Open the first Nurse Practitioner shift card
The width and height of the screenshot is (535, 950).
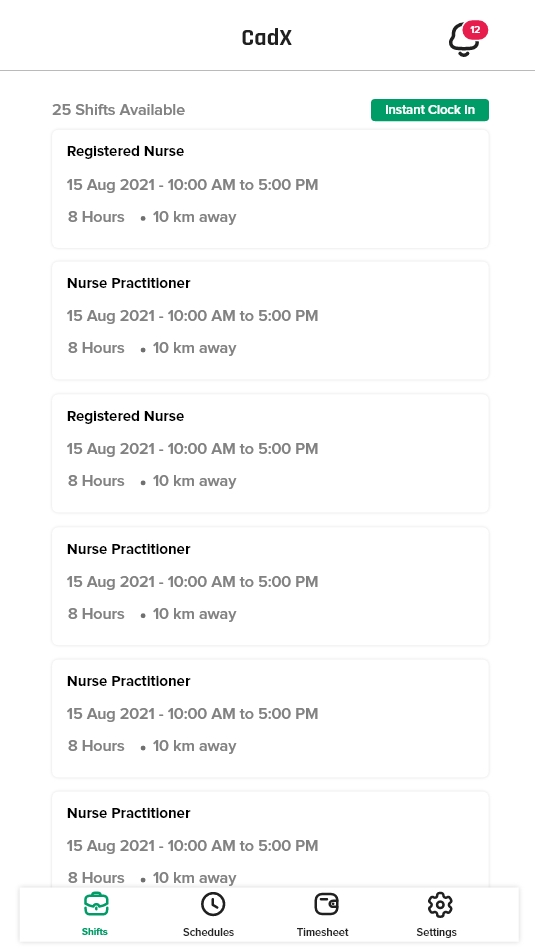pos(270,321)
